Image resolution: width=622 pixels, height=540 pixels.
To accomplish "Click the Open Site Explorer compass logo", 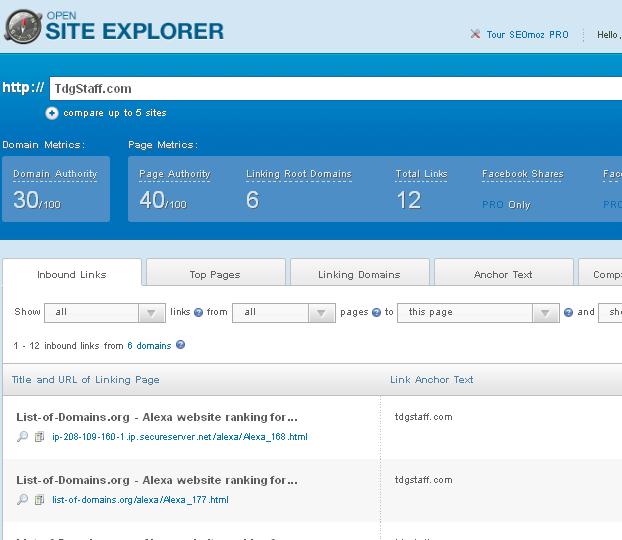I will 23,27.
